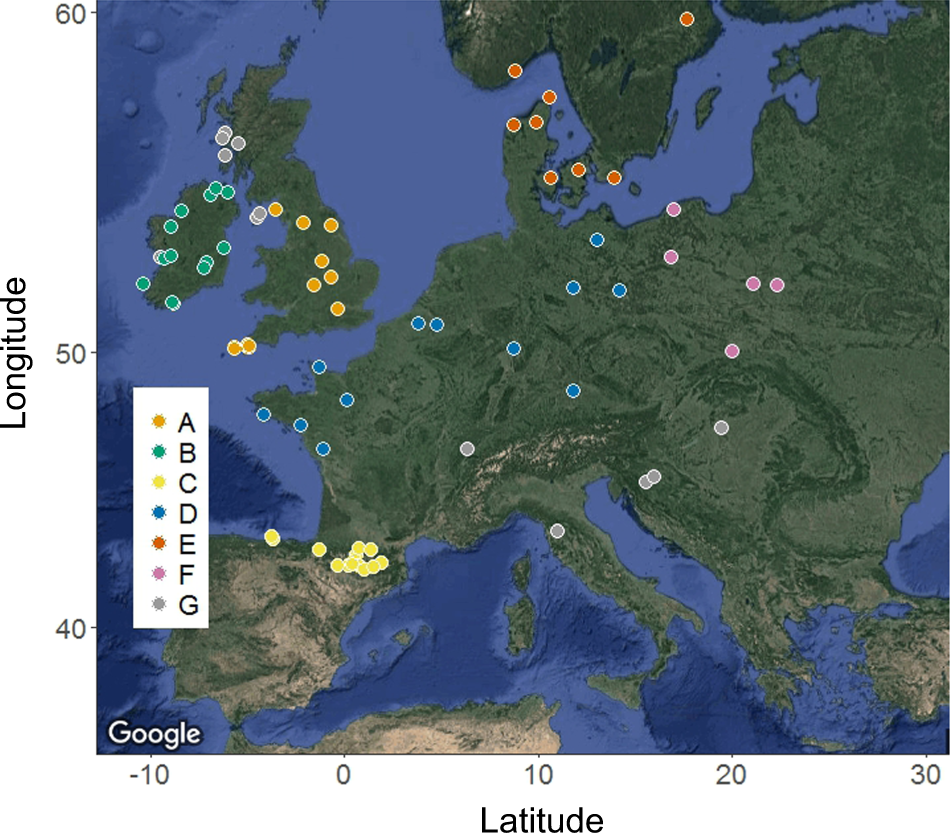The width and height of the screenshot is (950, 833).
Task: Select the 60 tick label on vertical axis
Action: [80, 11]
